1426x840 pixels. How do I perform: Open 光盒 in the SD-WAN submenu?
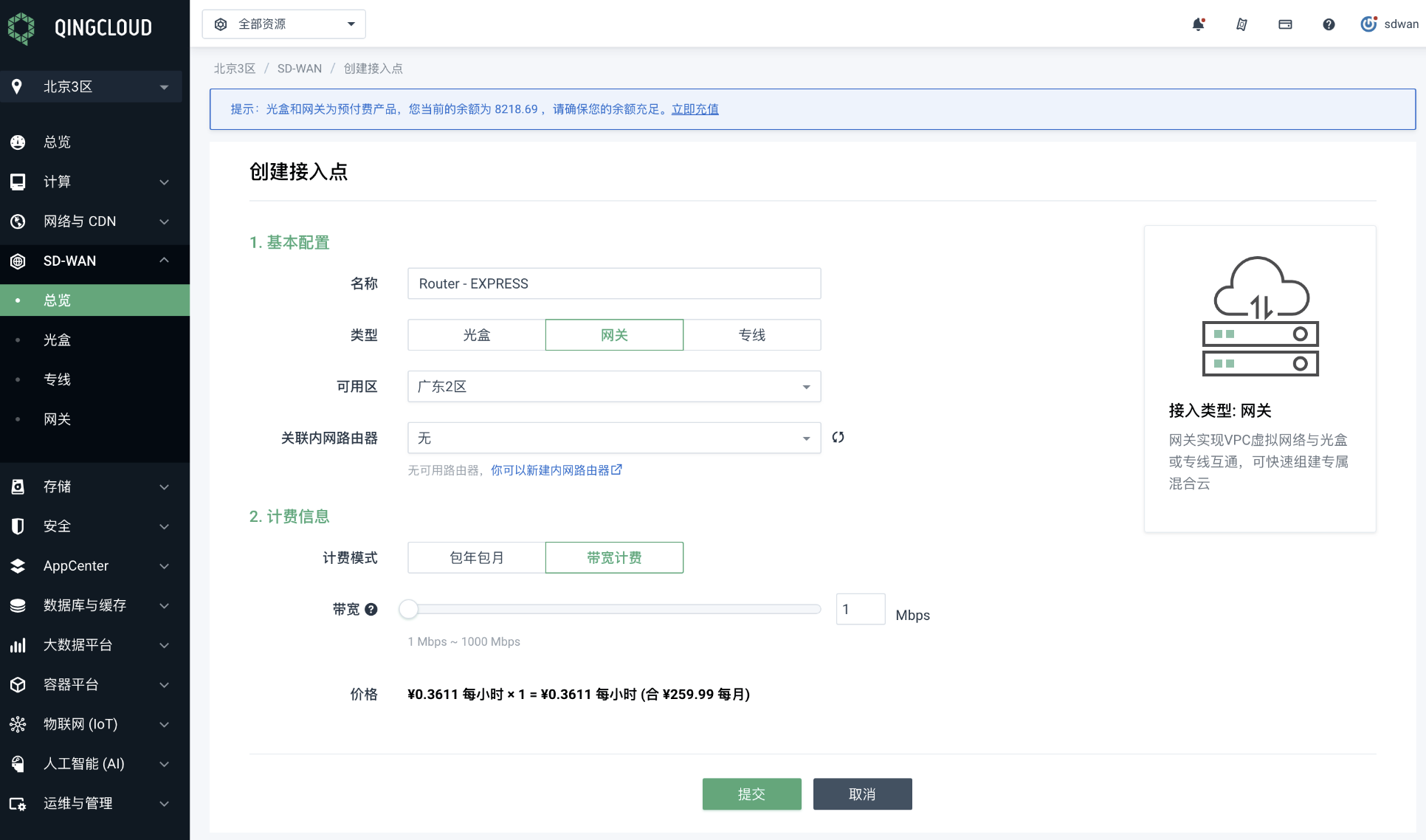point(57,340)
